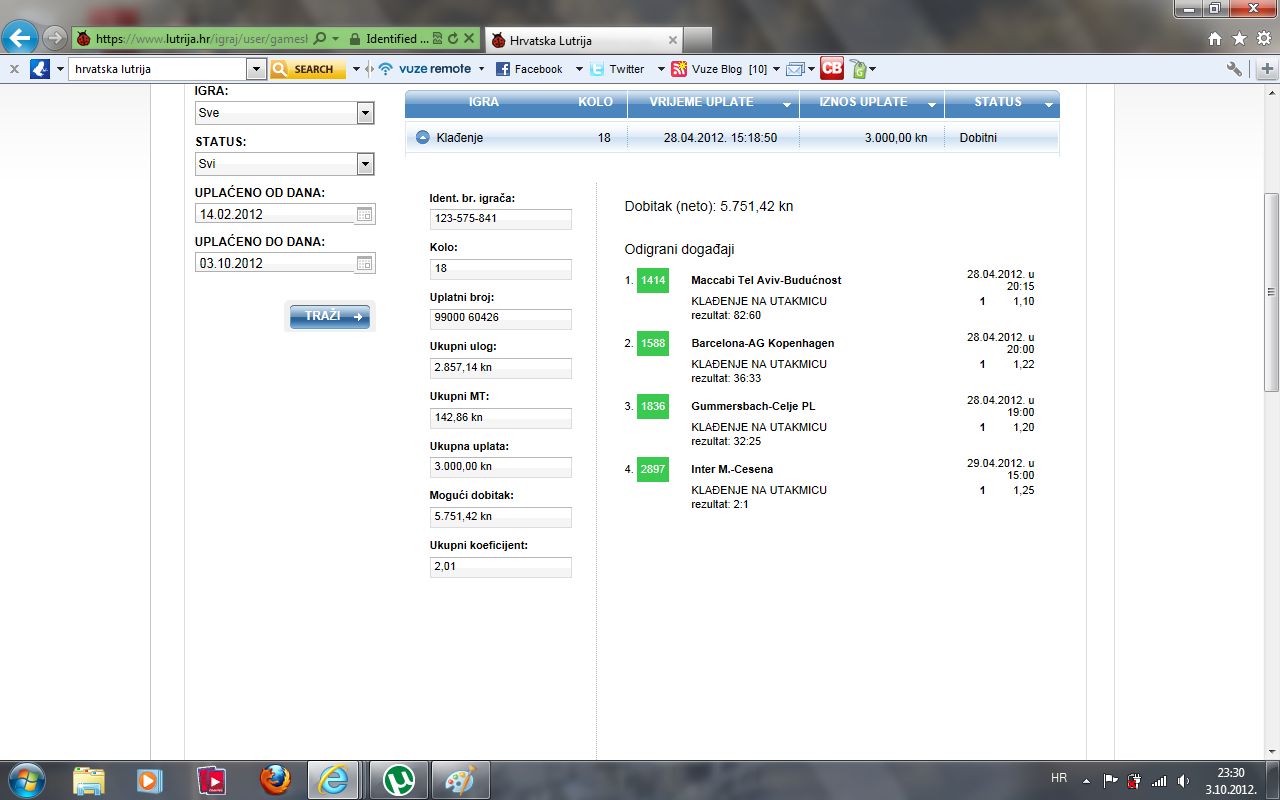Open the Facebook toolbar shortcut
This screenshot has width=1280, height=800.
coord(529,69)
